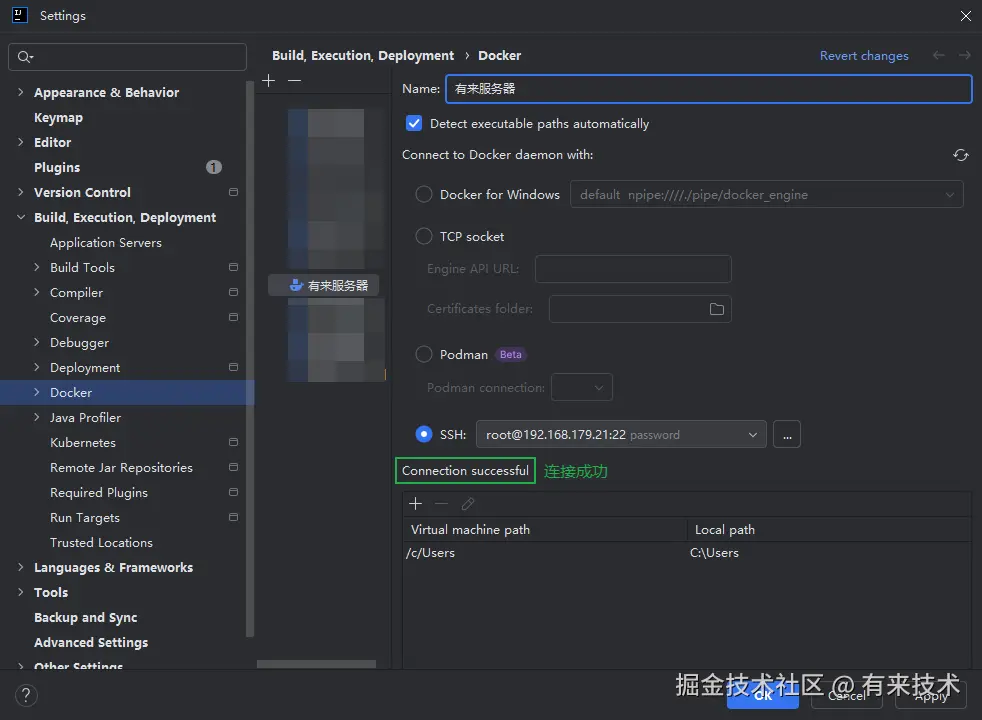Click Revert changes link

pyautogui.click(x=864, y=56)
